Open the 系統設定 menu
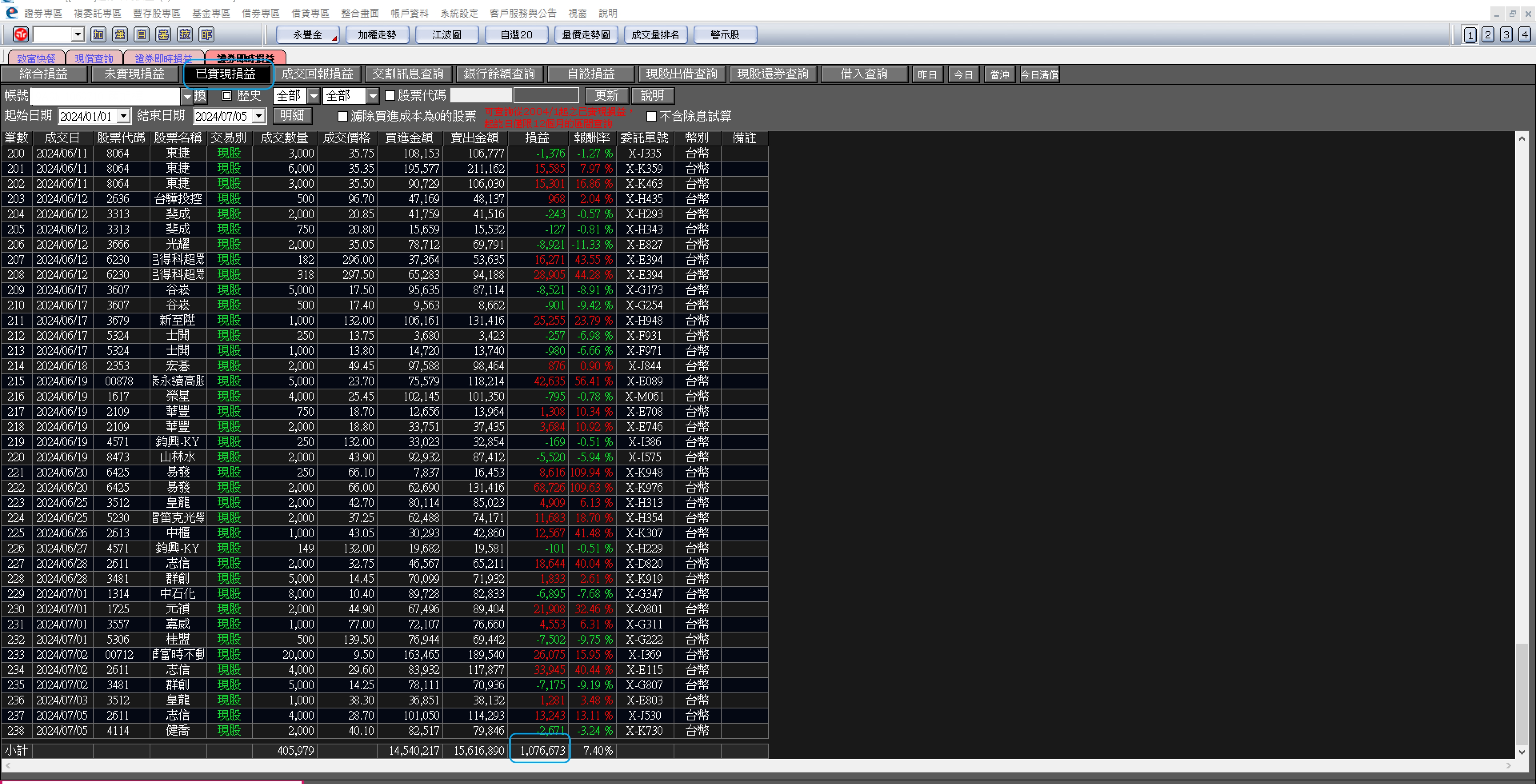Screen dimensions: 1536x784 pos(459,13)
